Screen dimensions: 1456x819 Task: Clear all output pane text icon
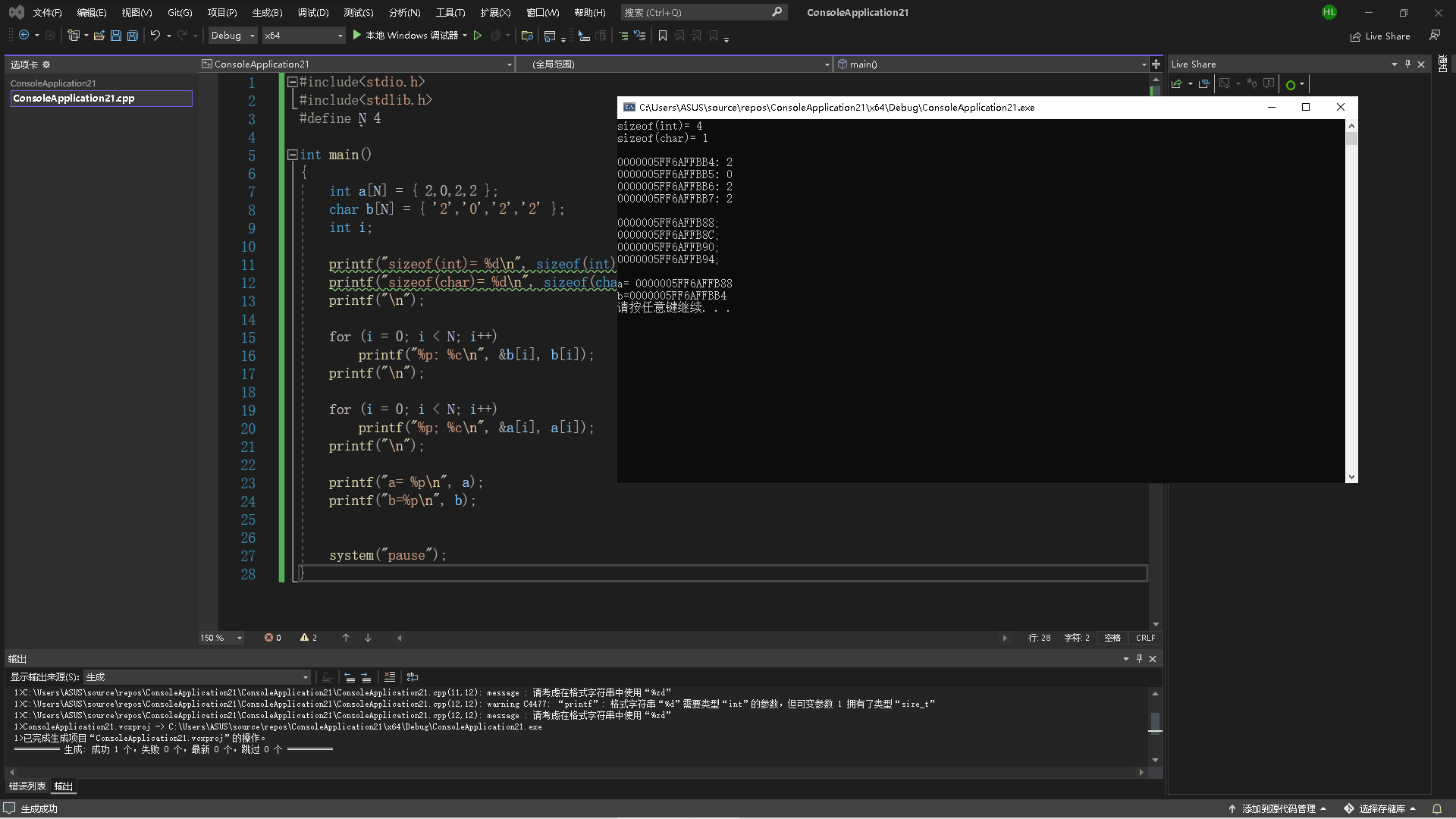click(x=389, y=677)
